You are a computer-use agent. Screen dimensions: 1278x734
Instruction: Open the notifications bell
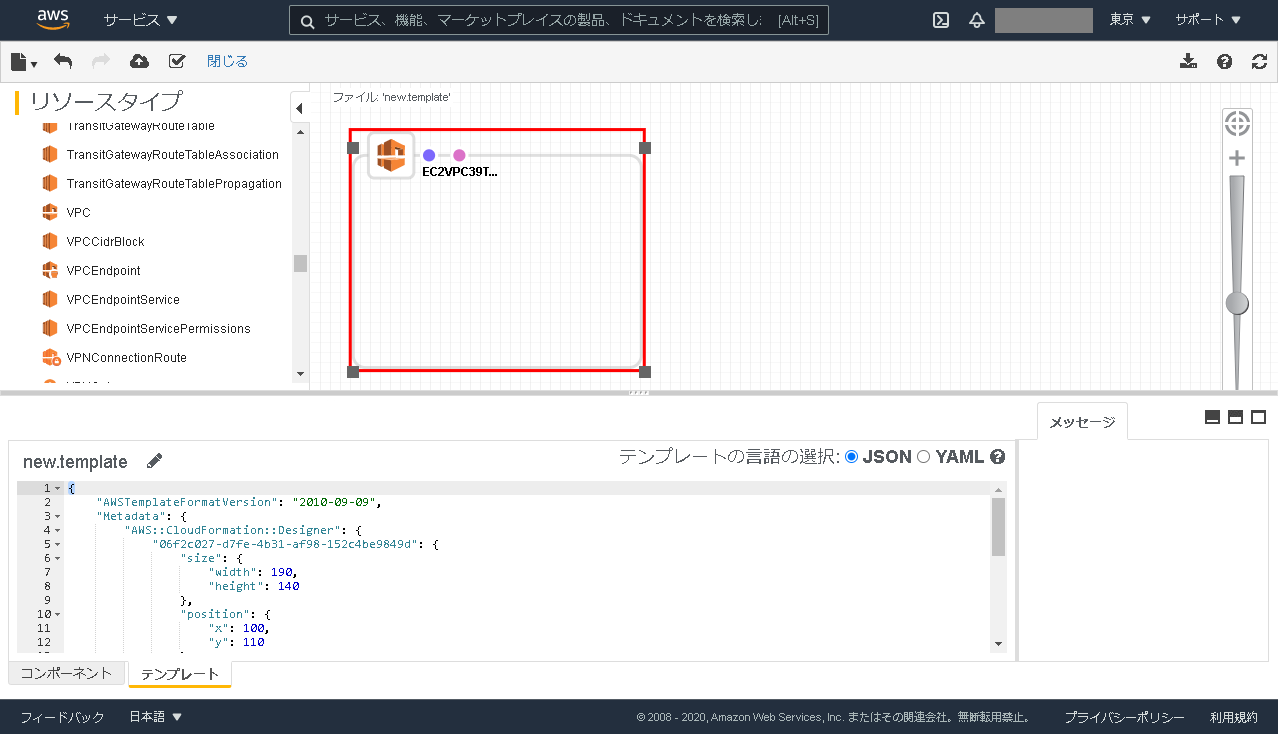point(977,20)
